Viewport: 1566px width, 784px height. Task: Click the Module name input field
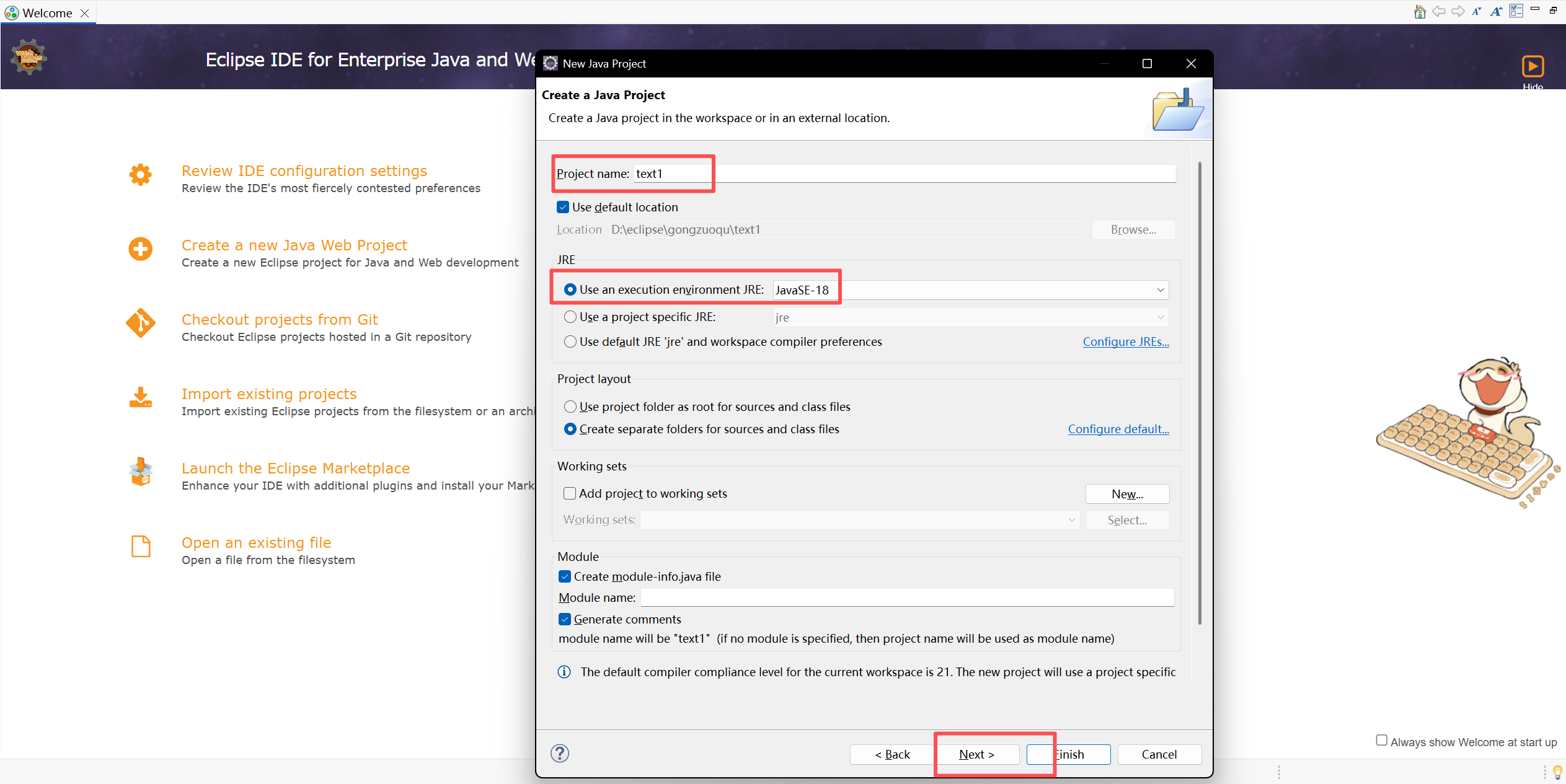coord(907,597)
